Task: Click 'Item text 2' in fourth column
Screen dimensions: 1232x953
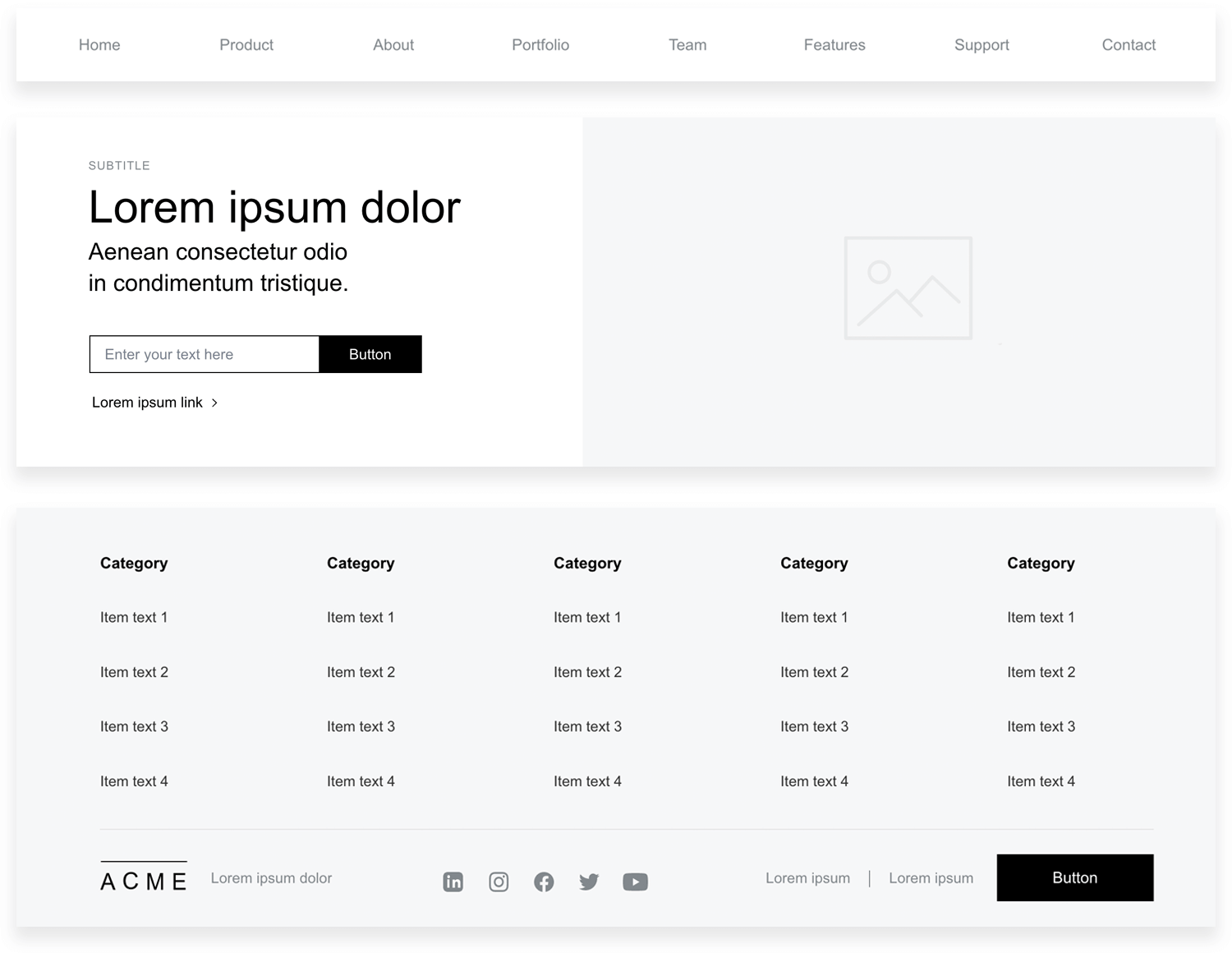Action: tap(814, 672)
